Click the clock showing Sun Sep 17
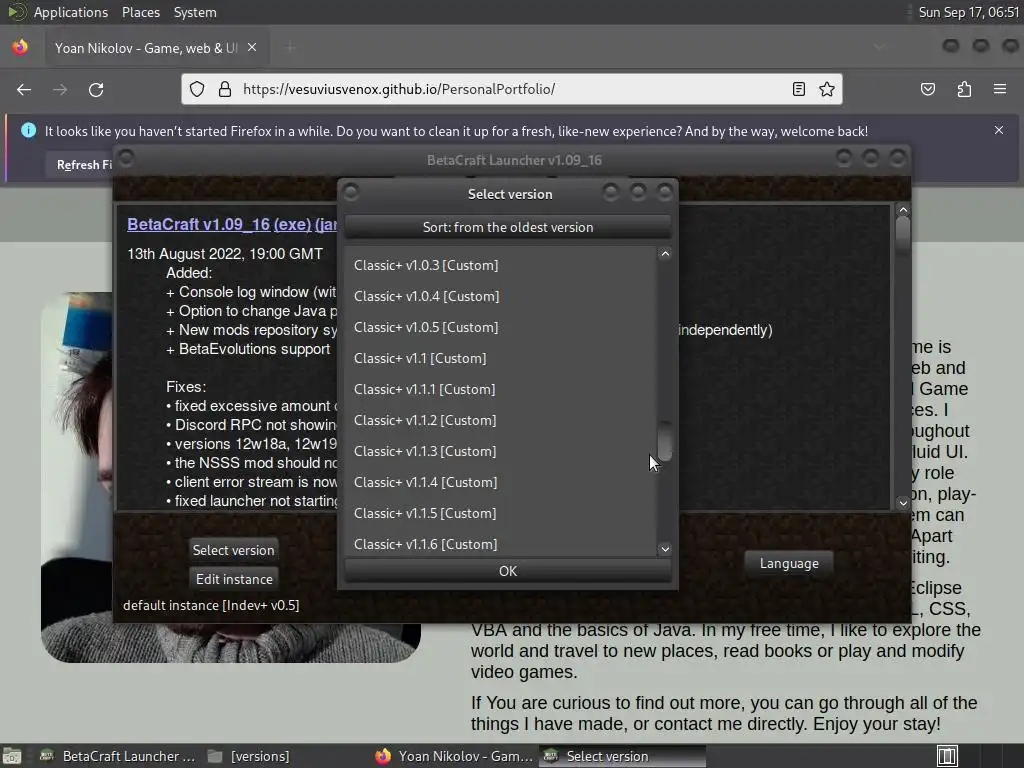The image size is (1024, 768). coord(968,12)
